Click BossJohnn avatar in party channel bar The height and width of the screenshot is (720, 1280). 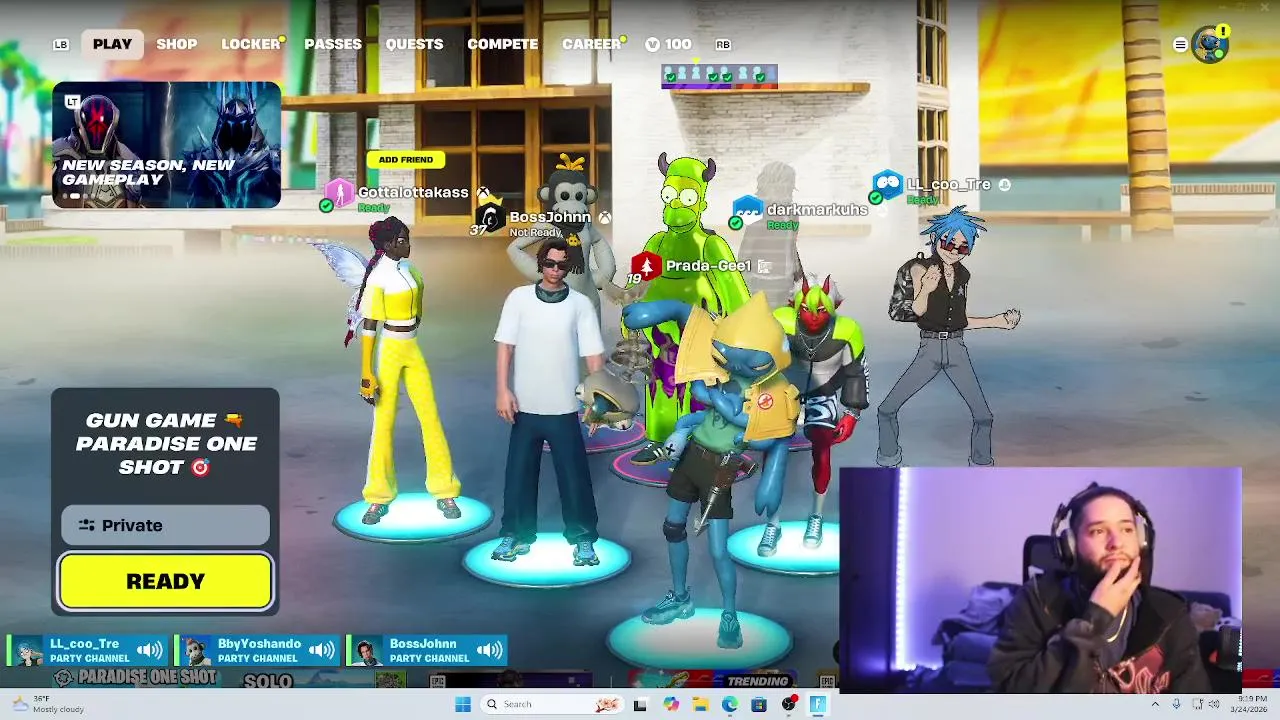point(369,650)
